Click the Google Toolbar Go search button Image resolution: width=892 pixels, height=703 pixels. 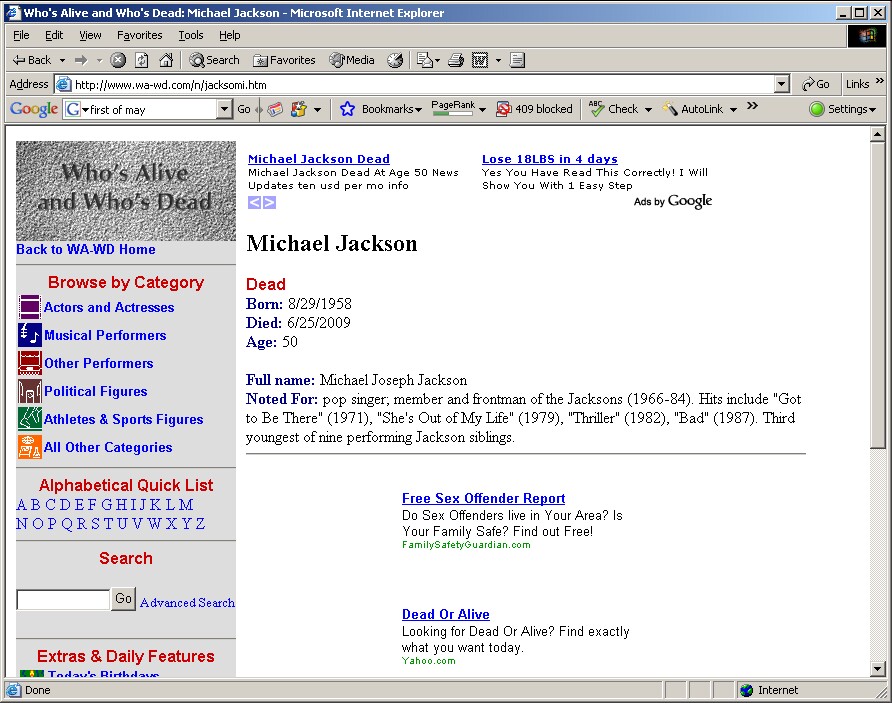tap(243, 109)
